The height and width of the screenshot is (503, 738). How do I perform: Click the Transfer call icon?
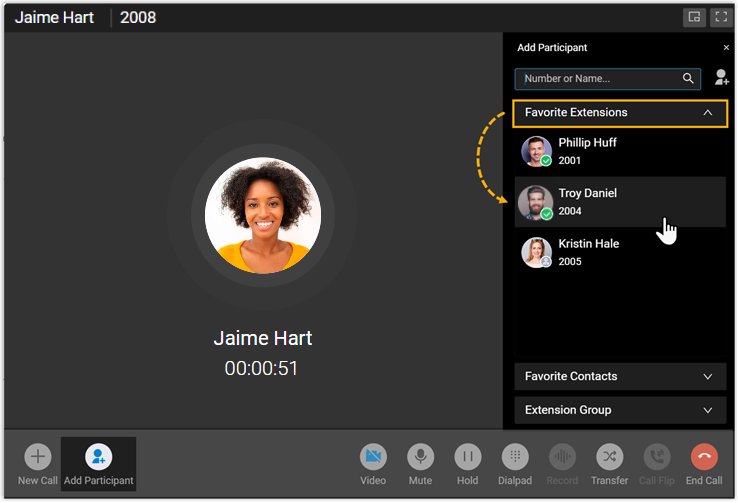point(610,456)
